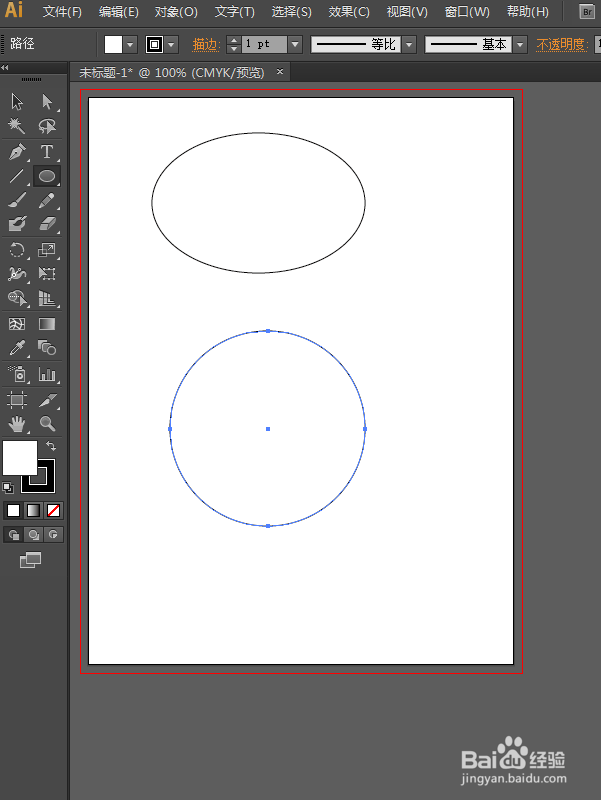Click Change Screen Mode icon
Screen dimensions: 601x800
pyautogui.click(x=31, y=560)
